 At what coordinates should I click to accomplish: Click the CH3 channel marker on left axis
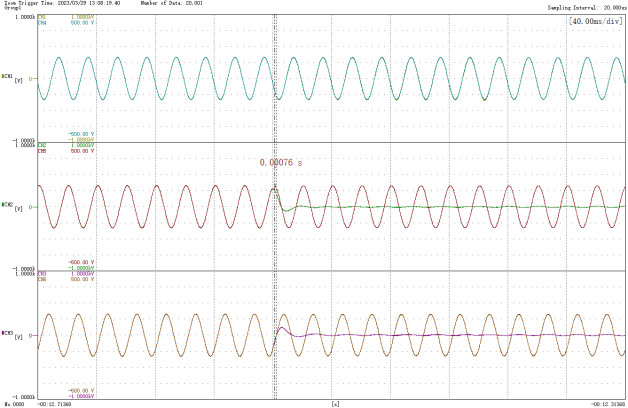tap(8, 332)
